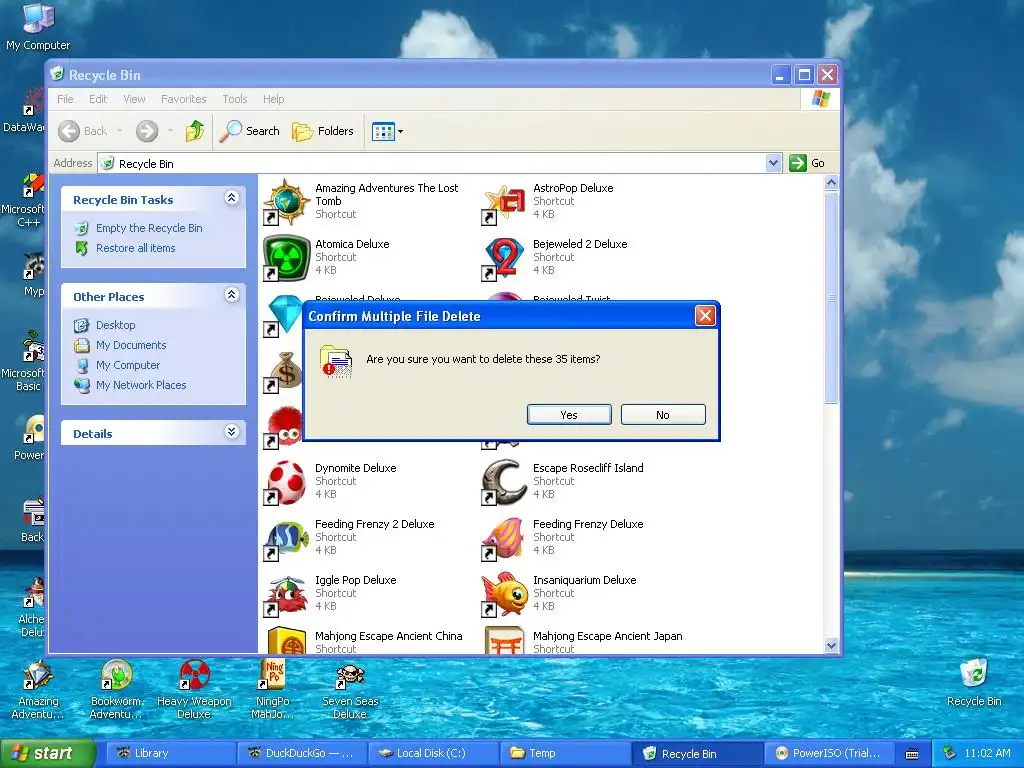This screenshot has width=1024, height=768.
Task: Click the file list vertical scrollbar thumb
Action: pyautogui.click(x=831, y=298)
